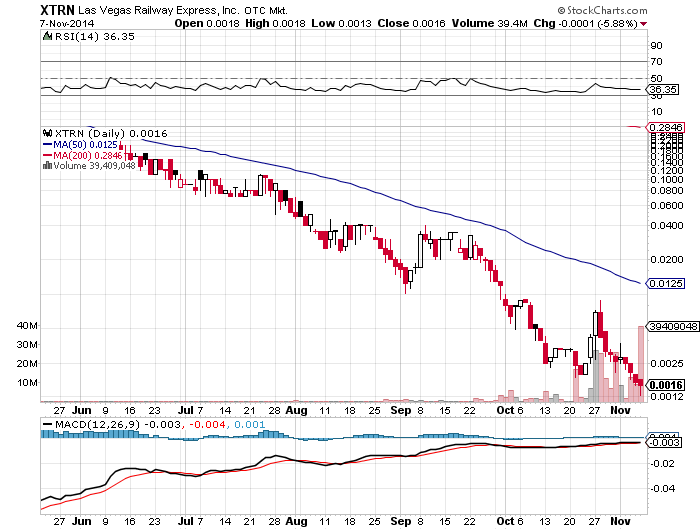Click the 70 RSI axis label
The width and height of the screenshot is (700, 530).
656,62
